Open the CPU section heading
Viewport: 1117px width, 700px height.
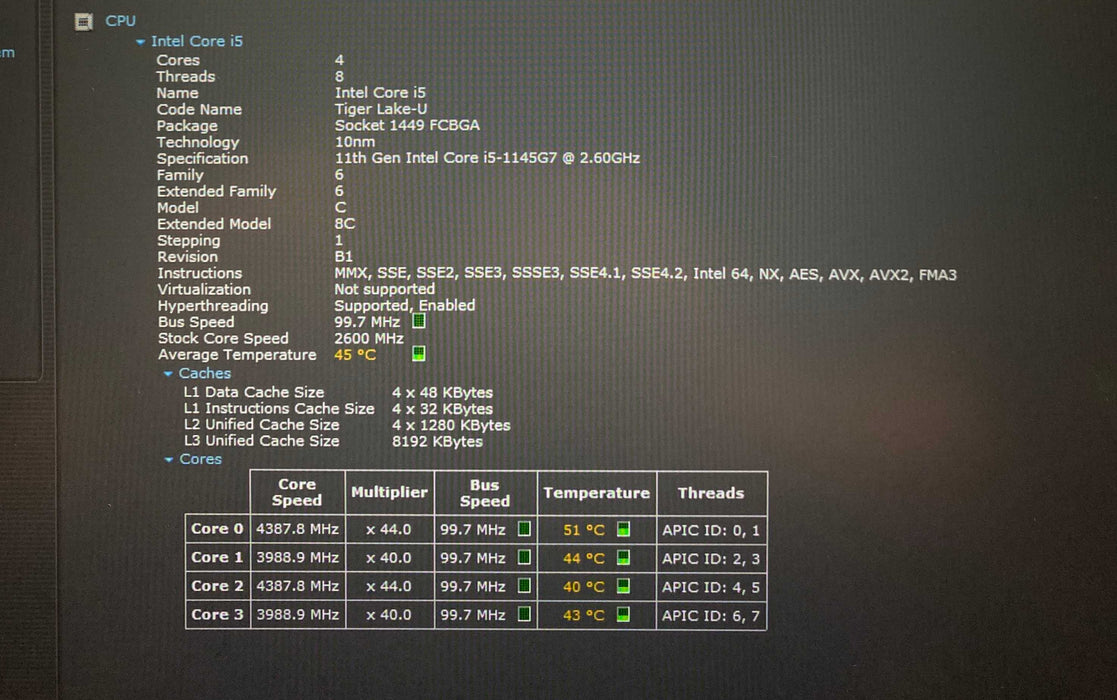[x=120, y=21]
